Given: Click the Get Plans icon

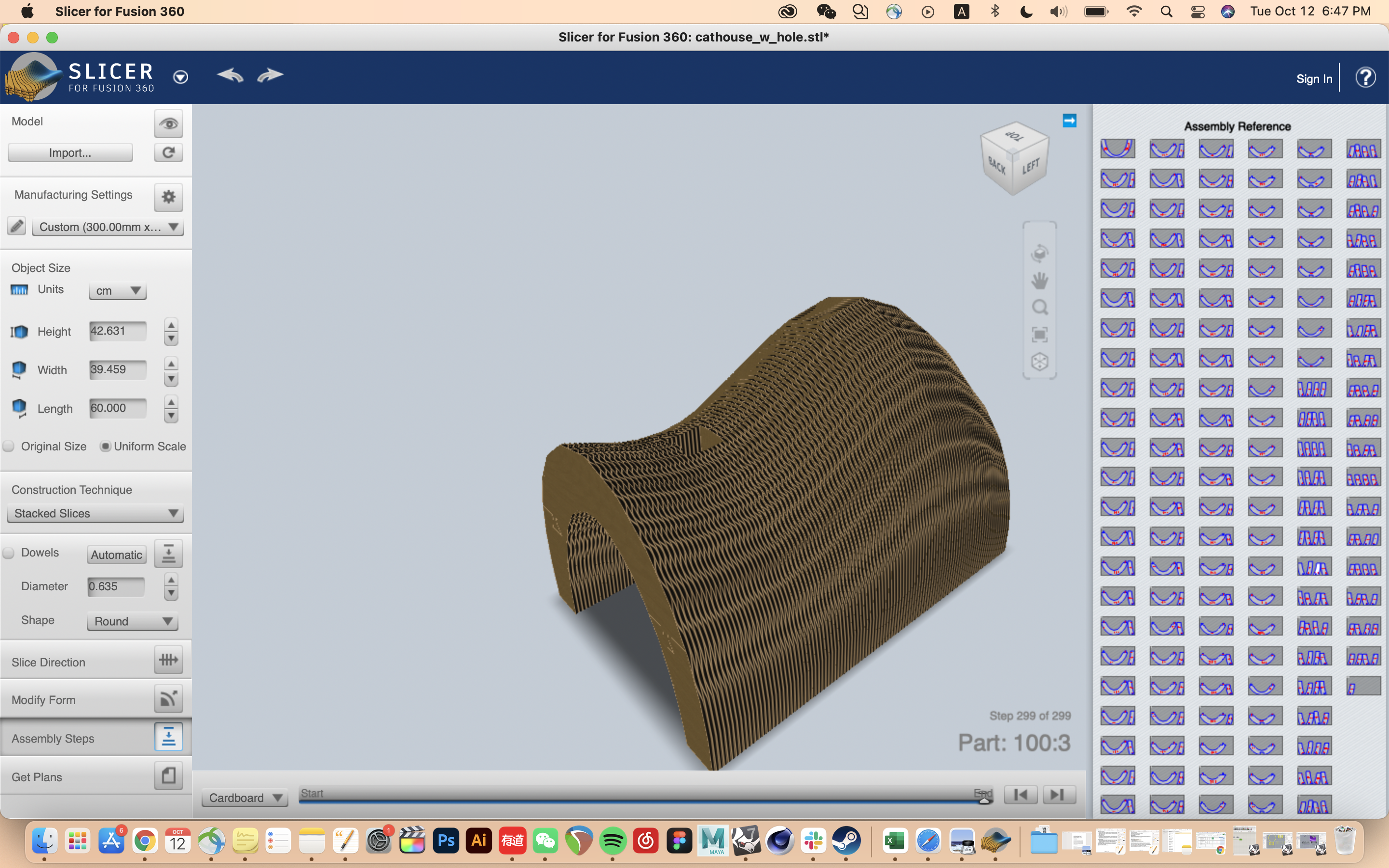Looking at the screenshot, I should click(168, 776).
